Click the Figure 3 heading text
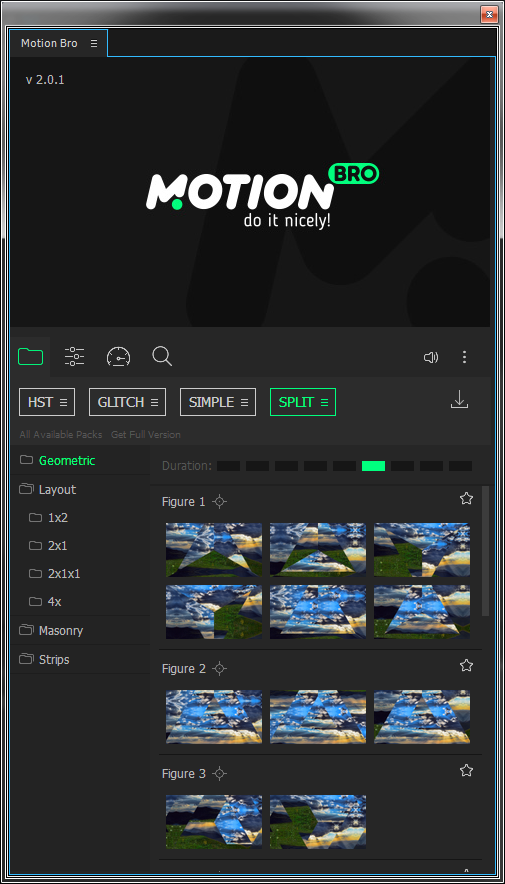Viewport: 505px width, 884px height. pos(184,774)
